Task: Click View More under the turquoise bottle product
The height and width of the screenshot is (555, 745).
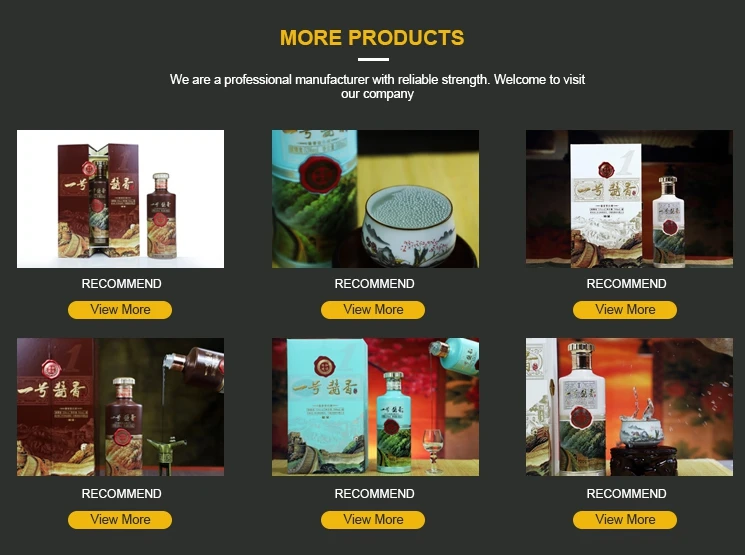Action: (x=373, y=520)
